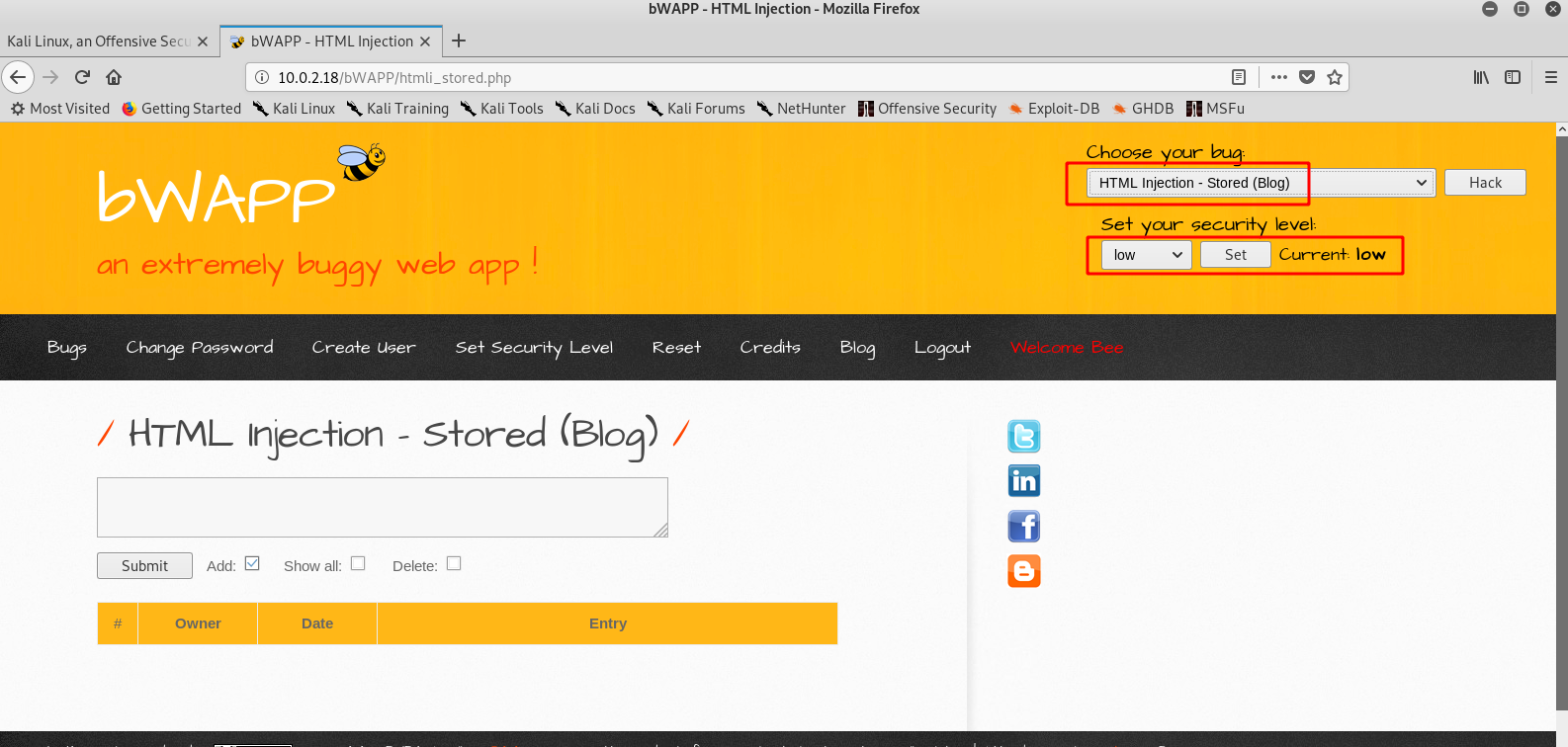Open the Credits page
The width and height of the screenshot is (1568, 747).
pos(770,348)
